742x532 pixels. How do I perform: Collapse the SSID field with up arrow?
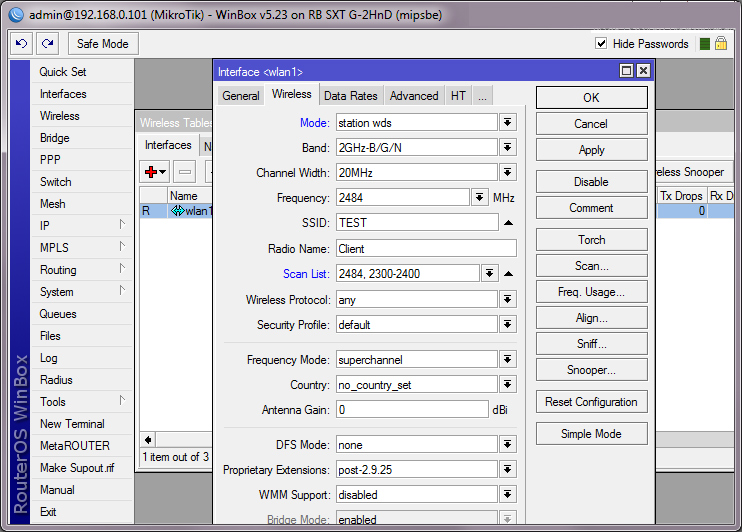tap(508, 223)
